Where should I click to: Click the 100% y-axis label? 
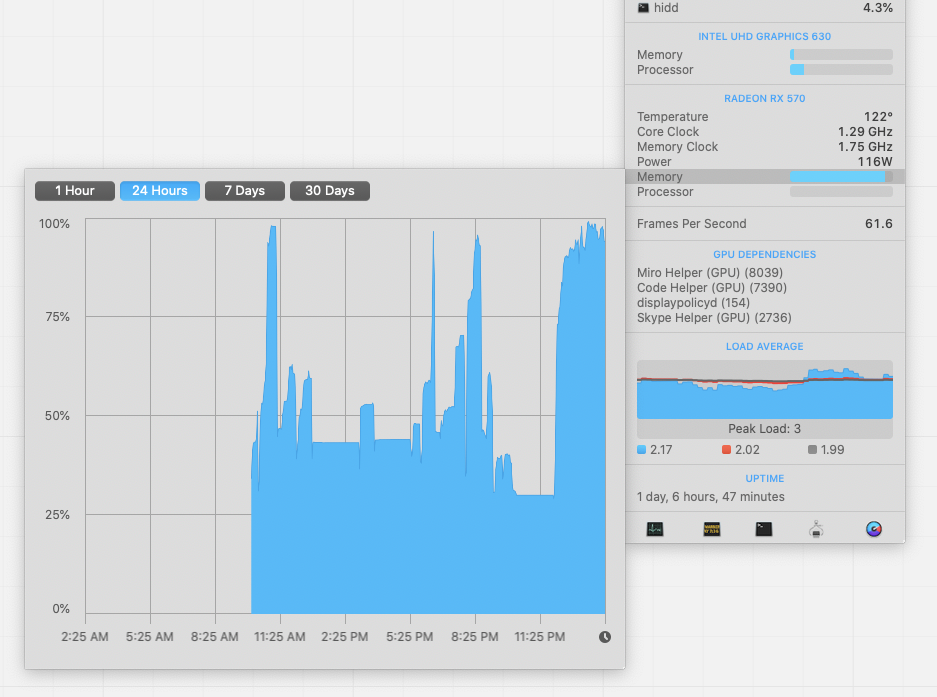pos(54,224)
